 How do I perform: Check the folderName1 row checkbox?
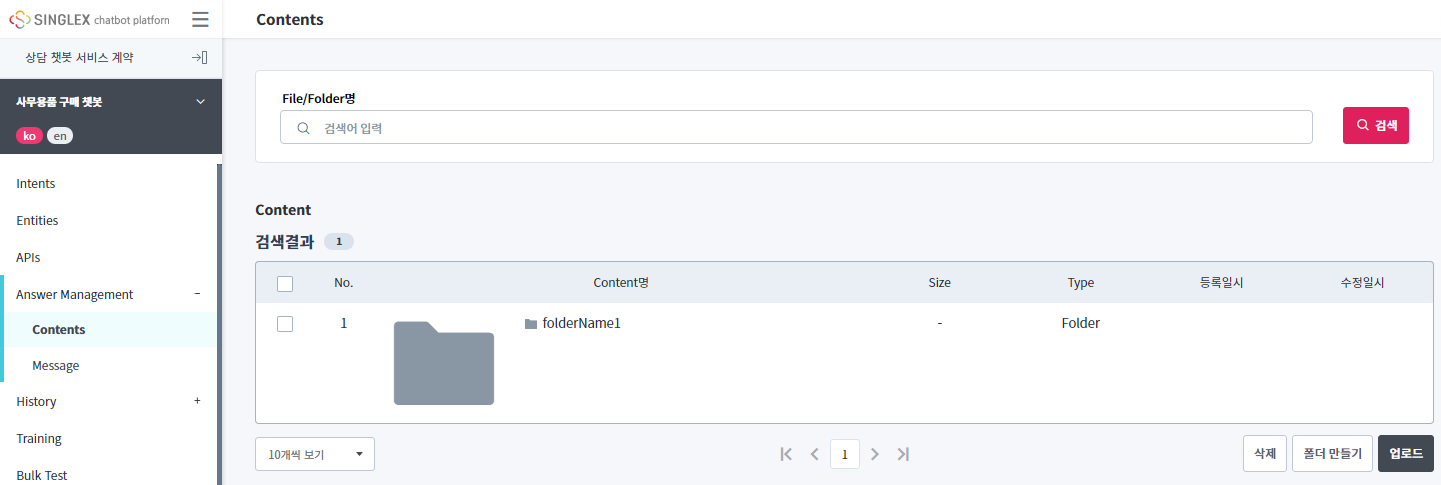point(285,324)
